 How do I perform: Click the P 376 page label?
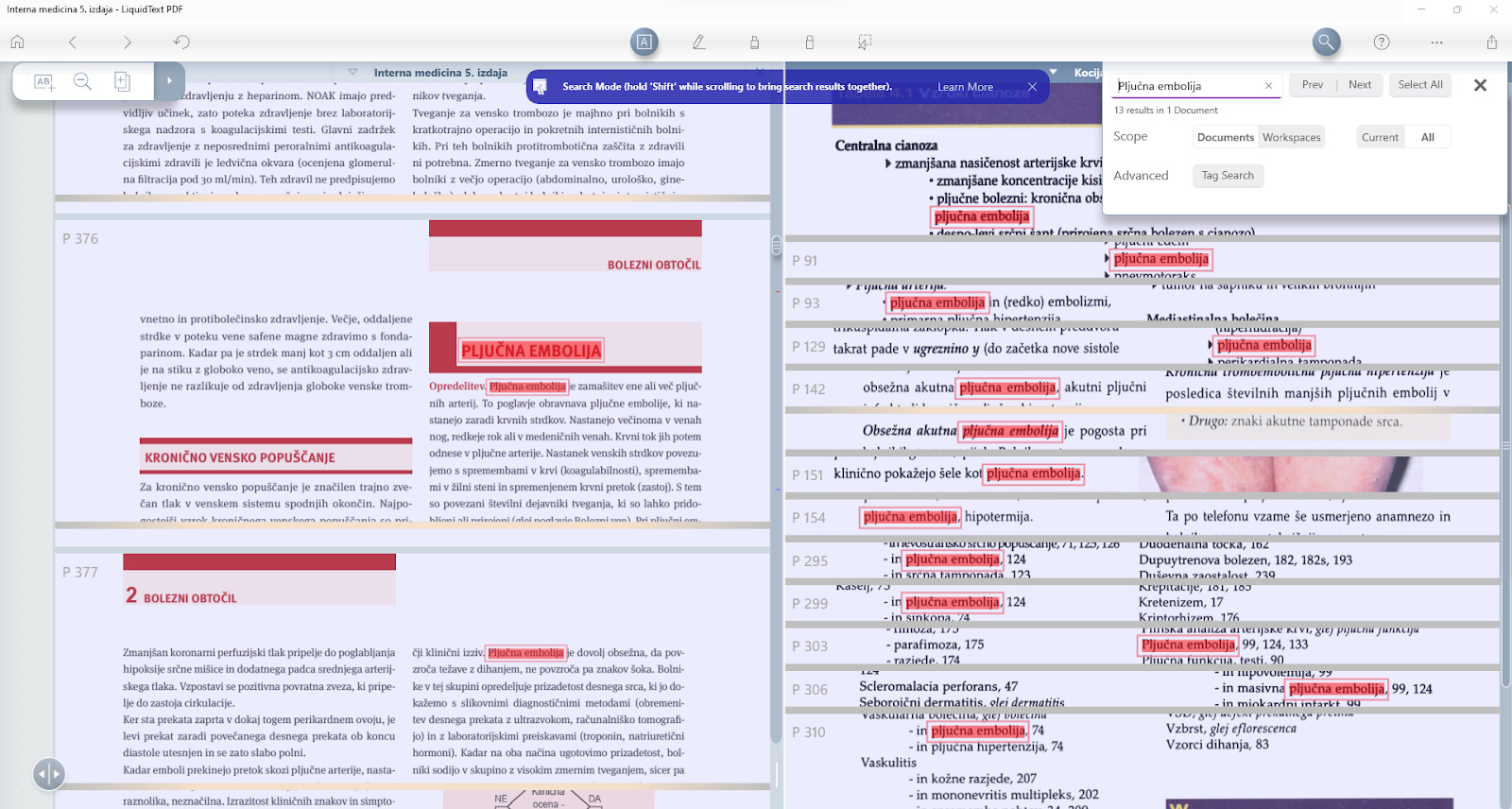pyautogui.click(x=80, y=238)
